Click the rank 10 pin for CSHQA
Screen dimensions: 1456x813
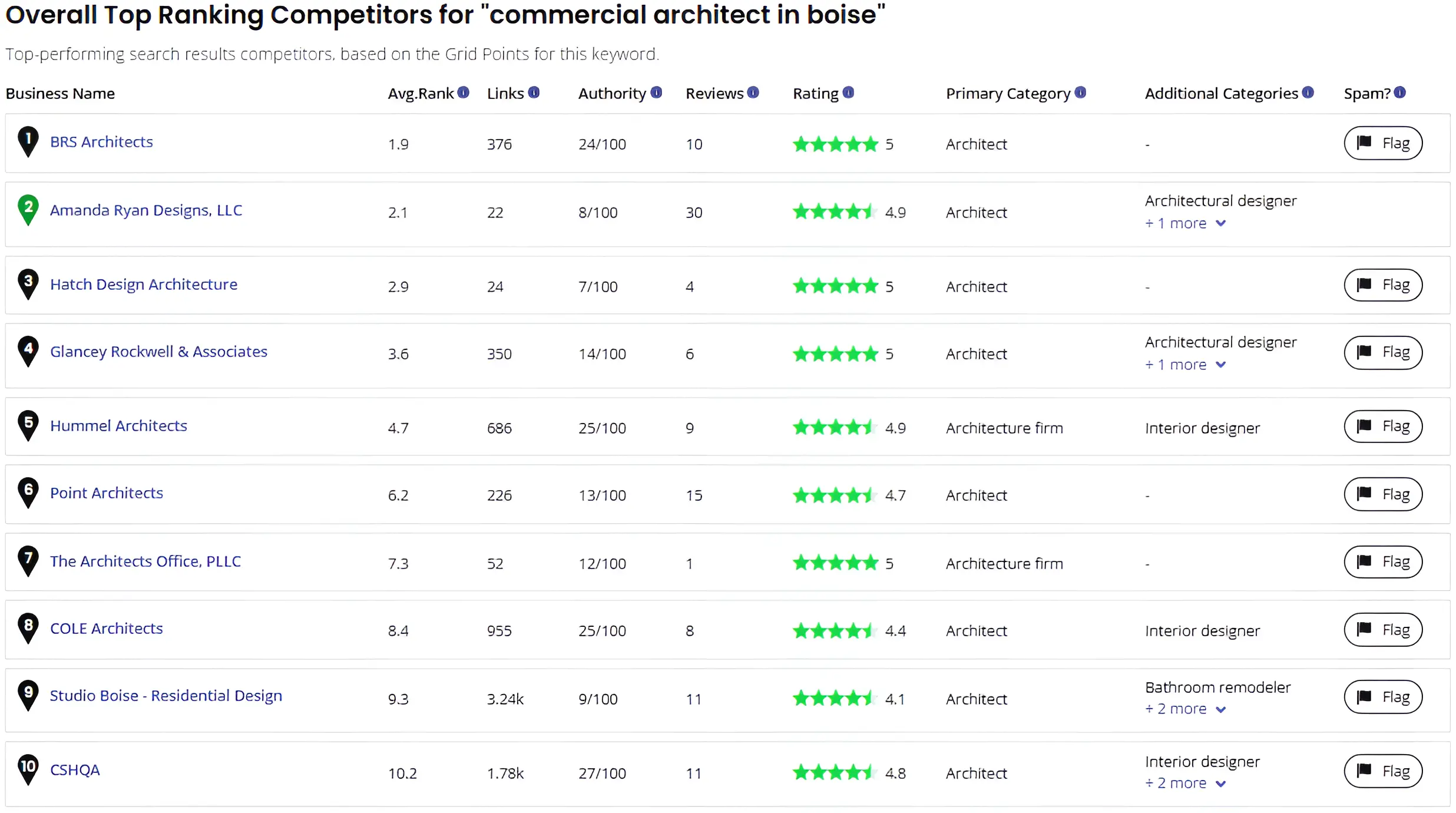pos(28,770)
